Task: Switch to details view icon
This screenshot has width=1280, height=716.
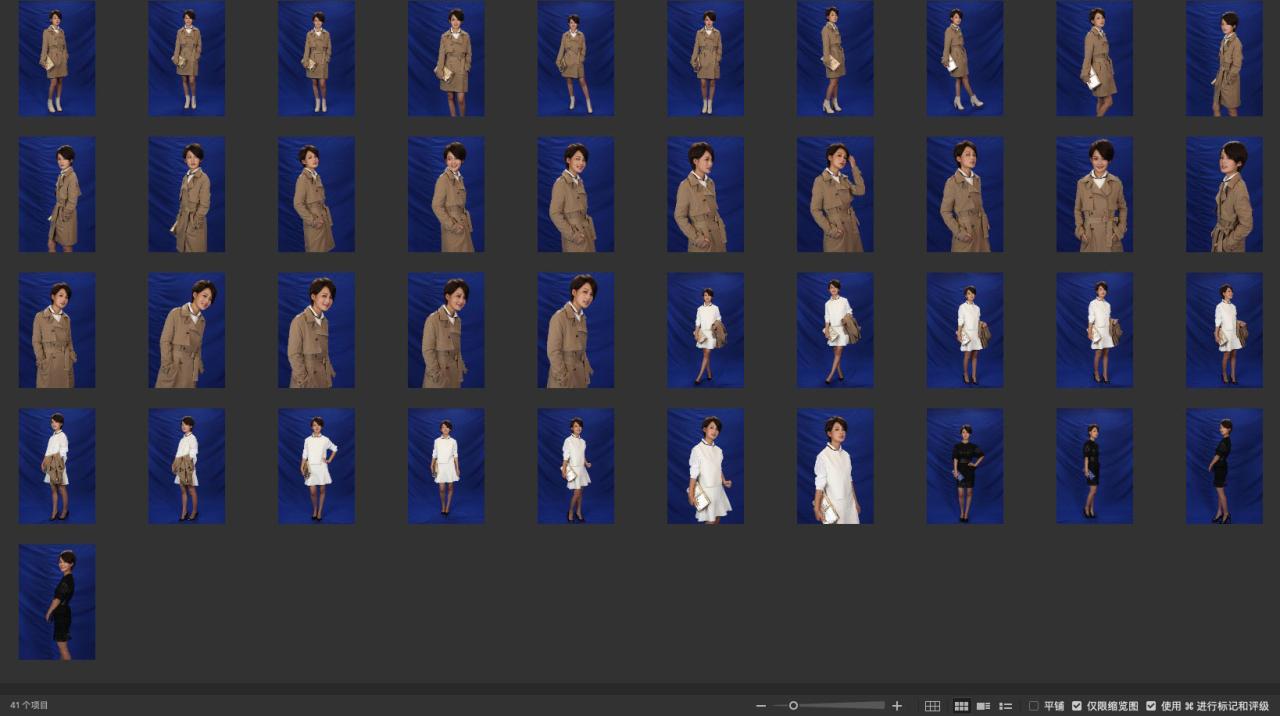Action: (983, 706)
